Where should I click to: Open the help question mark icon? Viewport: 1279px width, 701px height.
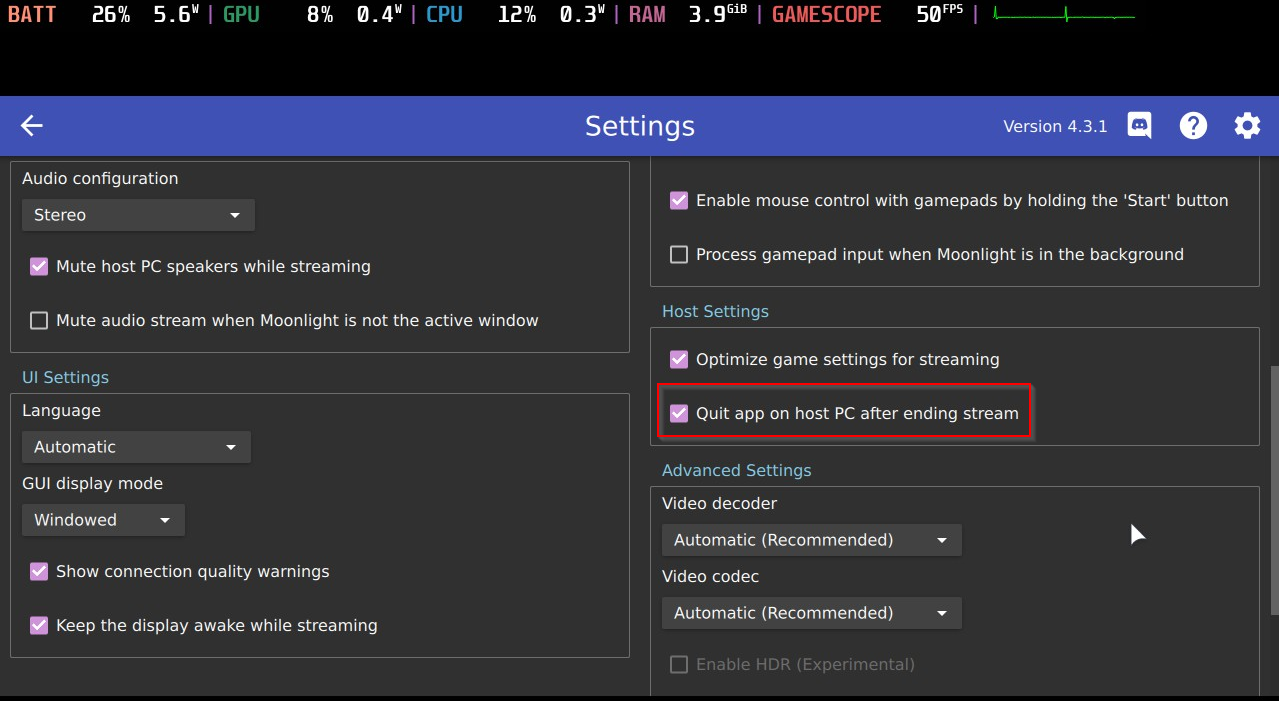[x=1193, y=126]
